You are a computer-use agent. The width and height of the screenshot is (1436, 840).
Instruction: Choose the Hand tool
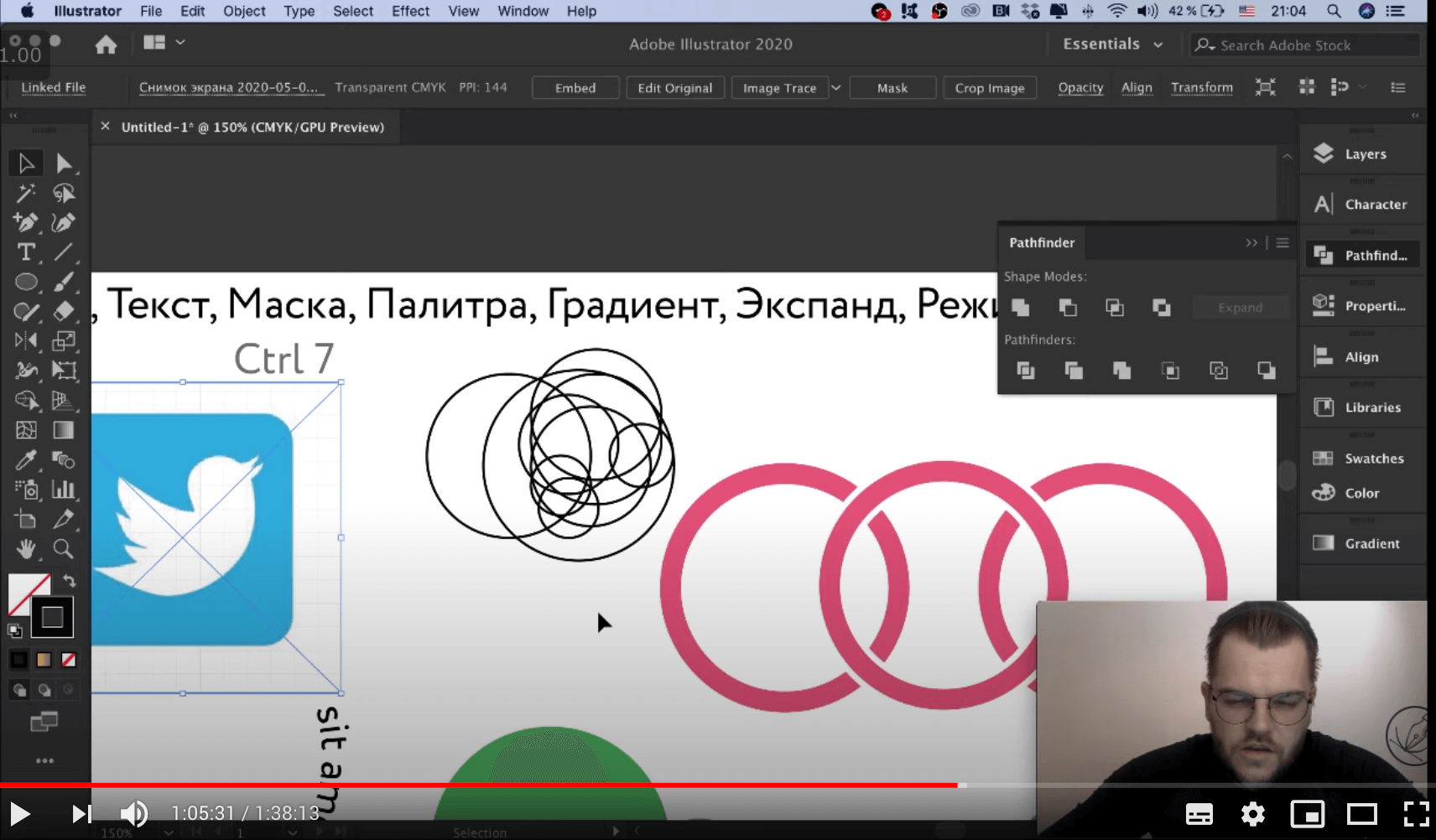pyautogui.click(x=26, y=549)
